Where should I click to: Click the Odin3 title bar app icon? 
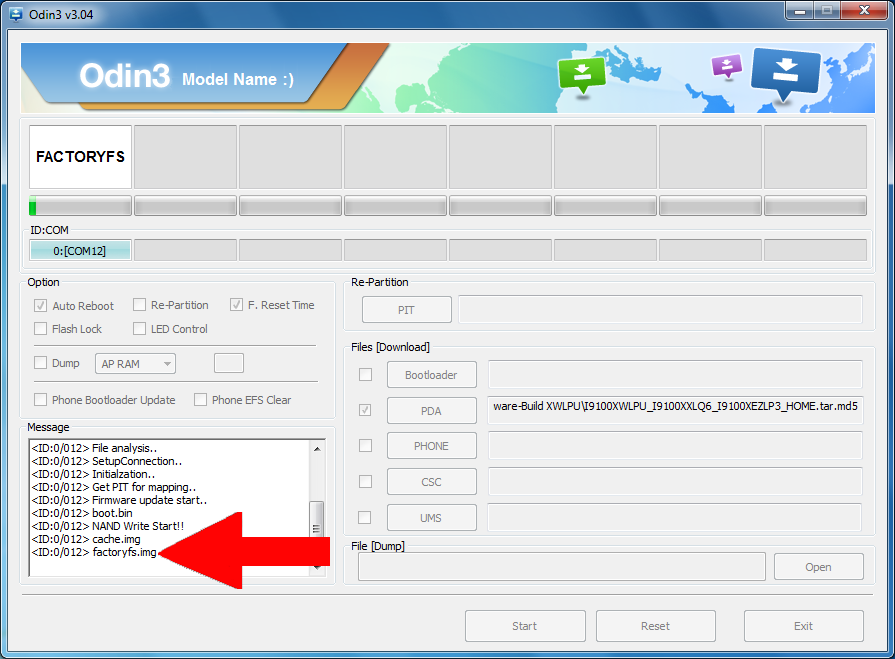15,14
